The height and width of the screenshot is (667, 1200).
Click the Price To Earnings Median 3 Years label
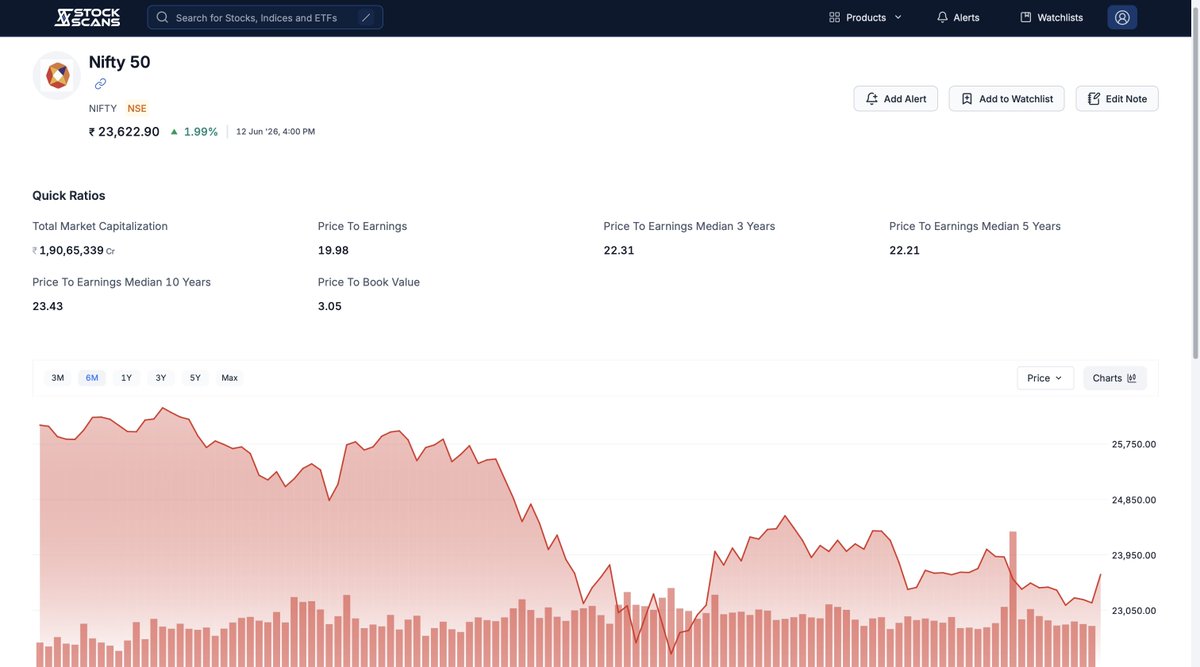pyautogui.click(x=689, y=226)
